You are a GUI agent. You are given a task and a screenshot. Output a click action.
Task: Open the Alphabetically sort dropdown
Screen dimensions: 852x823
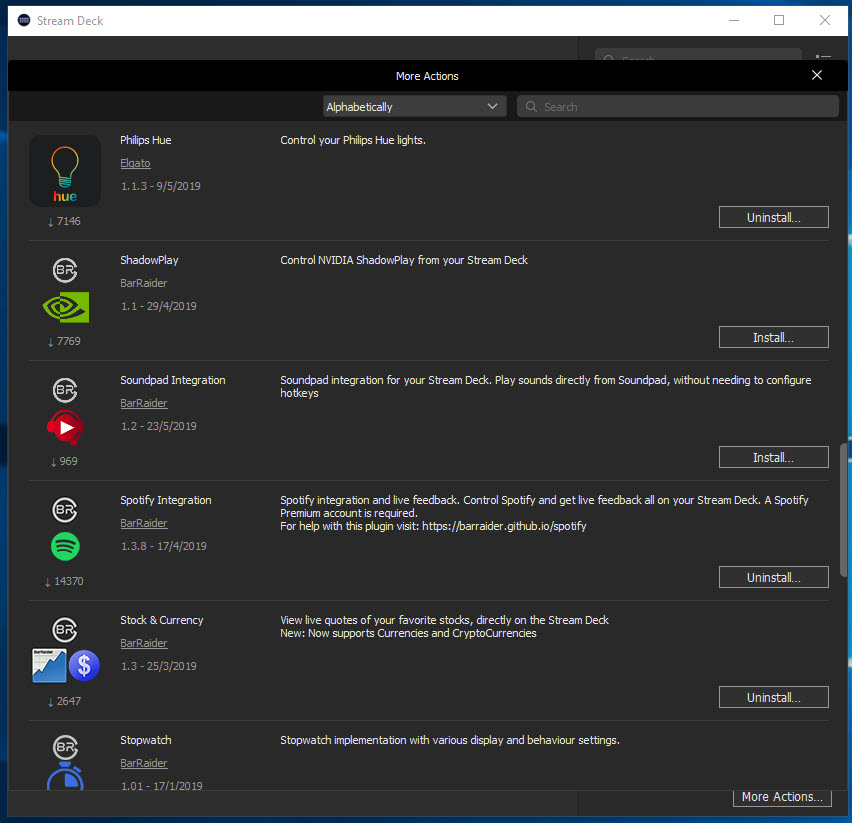pos(414,106)
